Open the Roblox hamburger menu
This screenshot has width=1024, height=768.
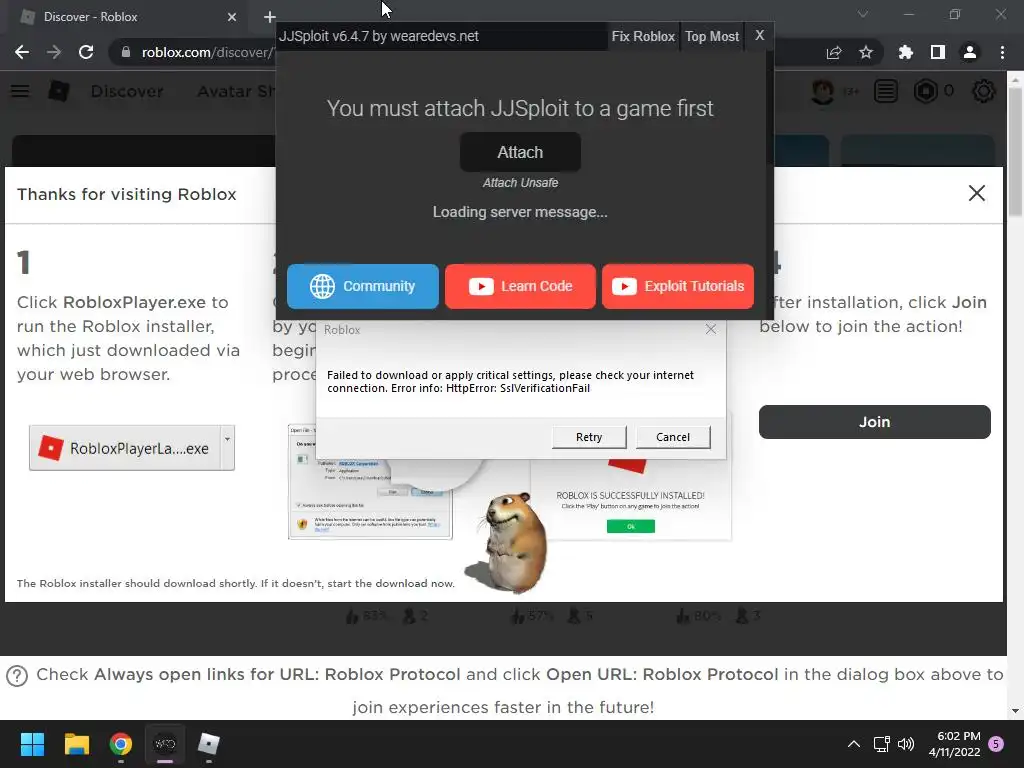pos(20,91)
